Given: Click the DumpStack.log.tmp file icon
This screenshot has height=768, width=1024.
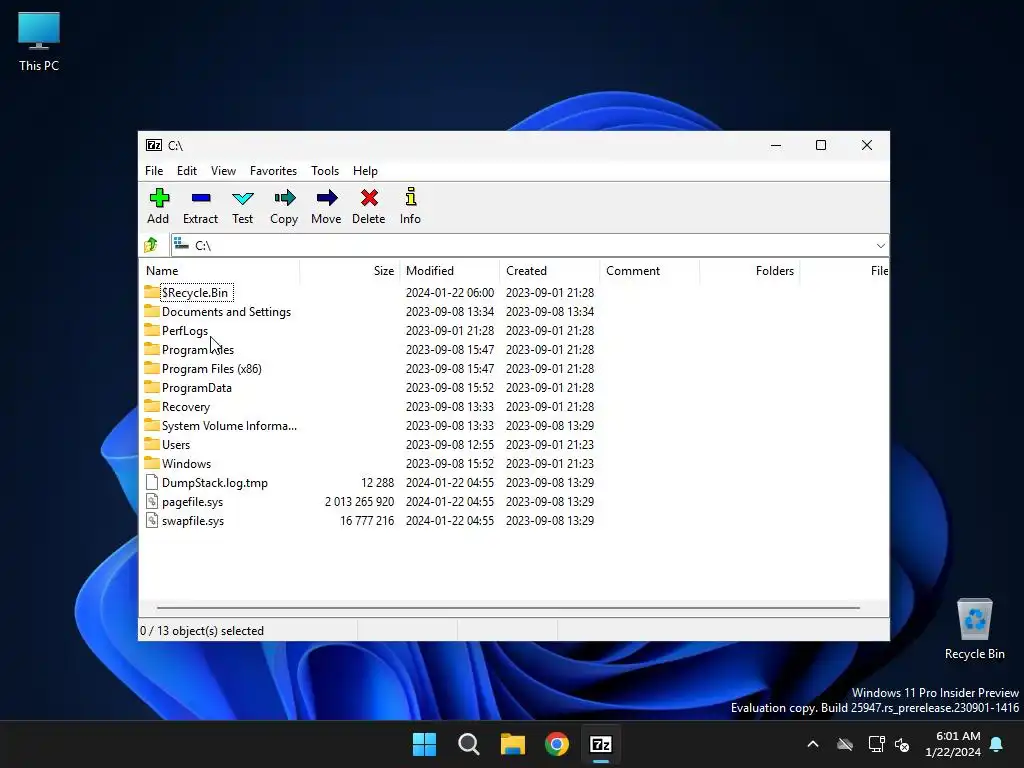Looking at the screenshot, I should [152, 482].
